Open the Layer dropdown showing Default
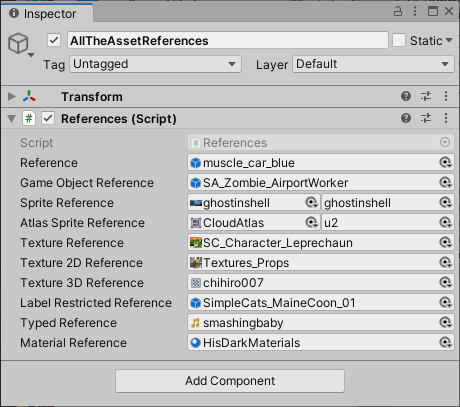 click(373, 64)
